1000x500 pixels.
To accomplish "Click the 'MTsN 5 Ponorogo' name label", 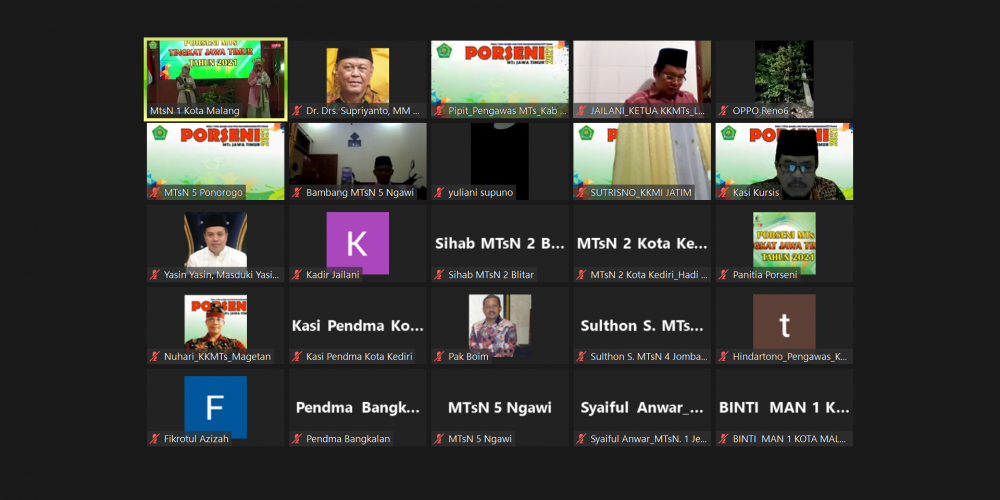I will [x=202, y=193].
